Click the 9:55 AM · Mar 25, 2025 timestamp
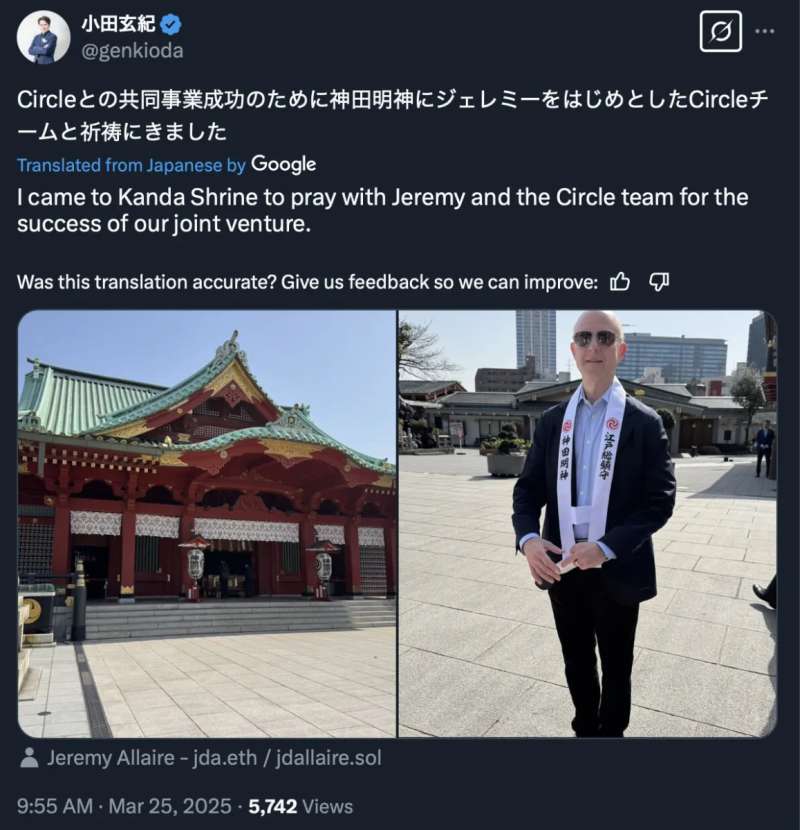 click(124, 807)
